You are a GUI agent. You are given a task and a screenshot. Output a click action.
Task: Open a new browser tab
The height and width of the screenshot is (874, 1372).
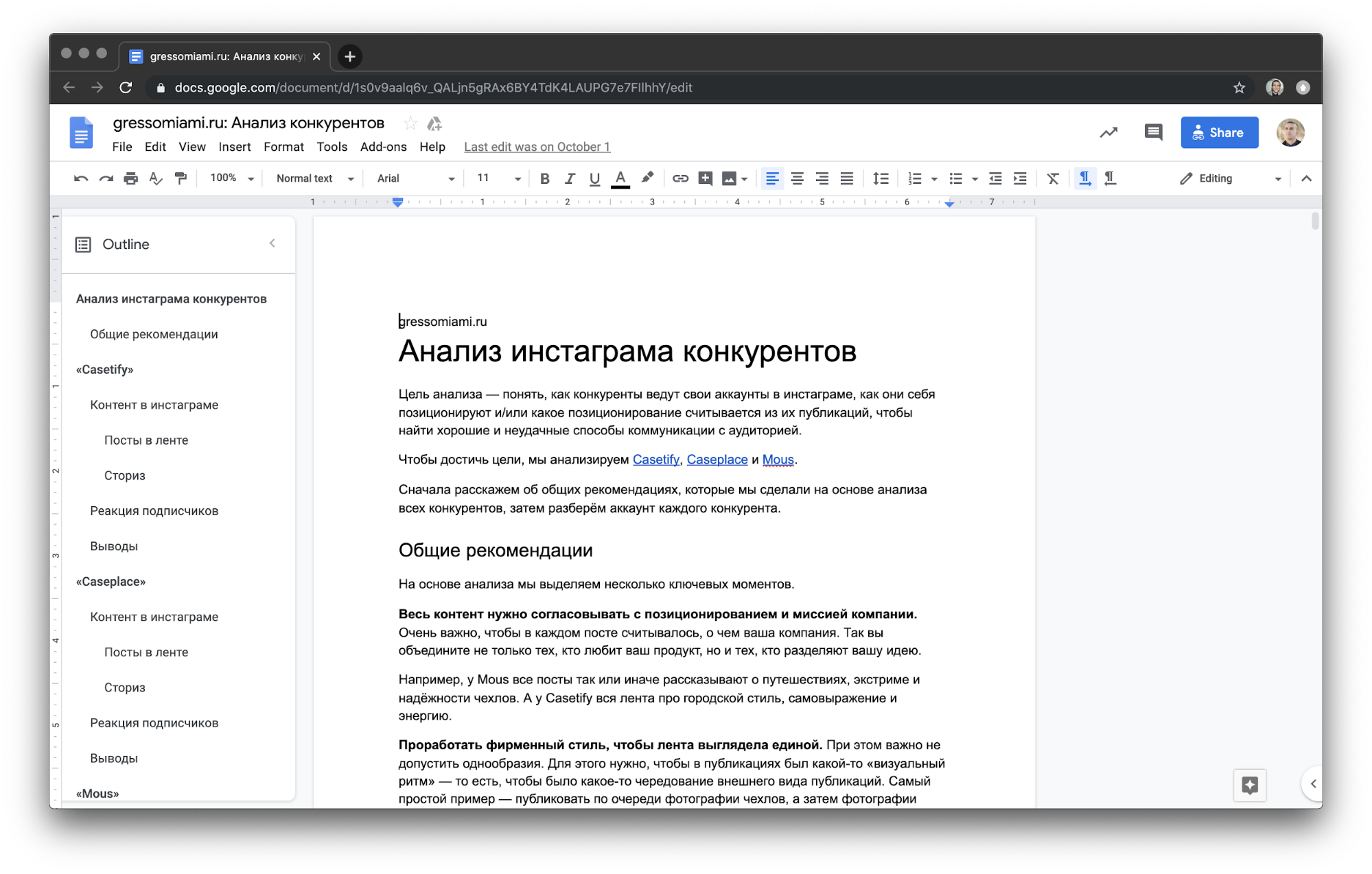pyautogui.click(x=350, y=56)
